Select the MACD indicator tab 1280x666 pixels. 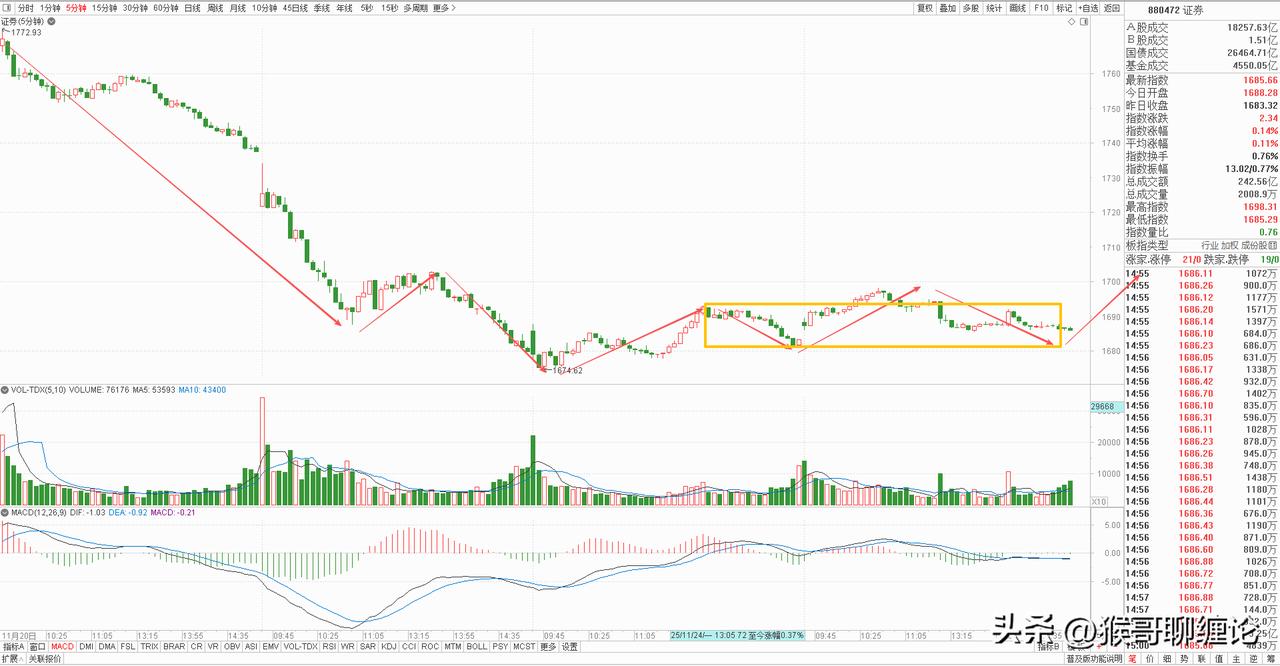(63, 646)
